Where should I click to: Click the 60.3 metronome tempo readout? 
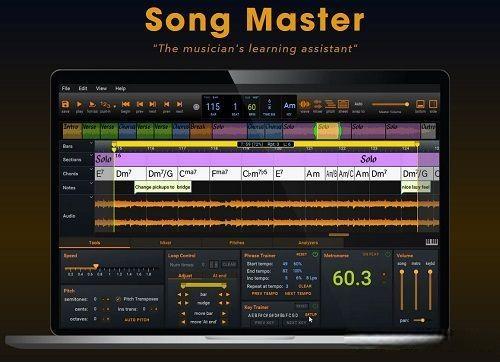click(x=352, y=278)
